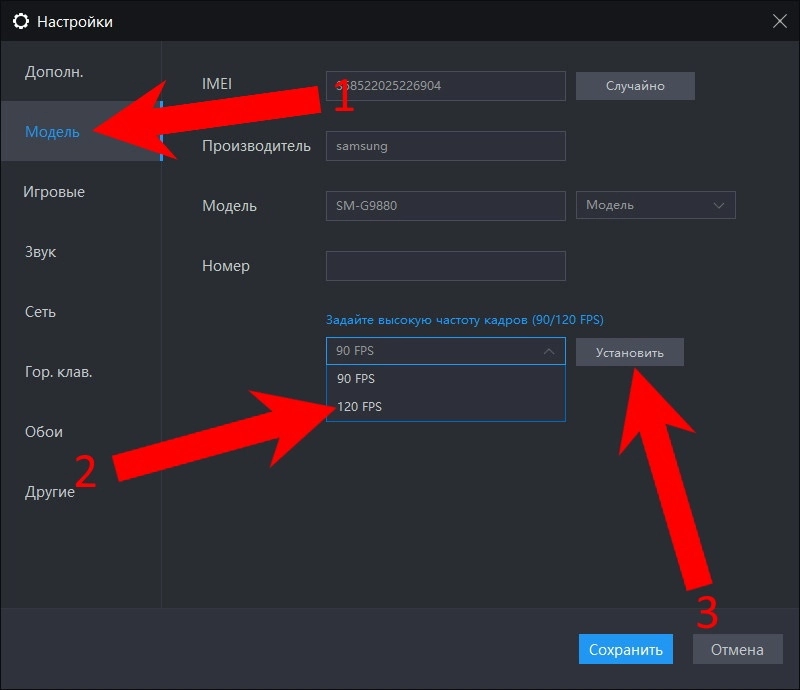
Task: Open the Другие settings tab
Action: point(50,492)
